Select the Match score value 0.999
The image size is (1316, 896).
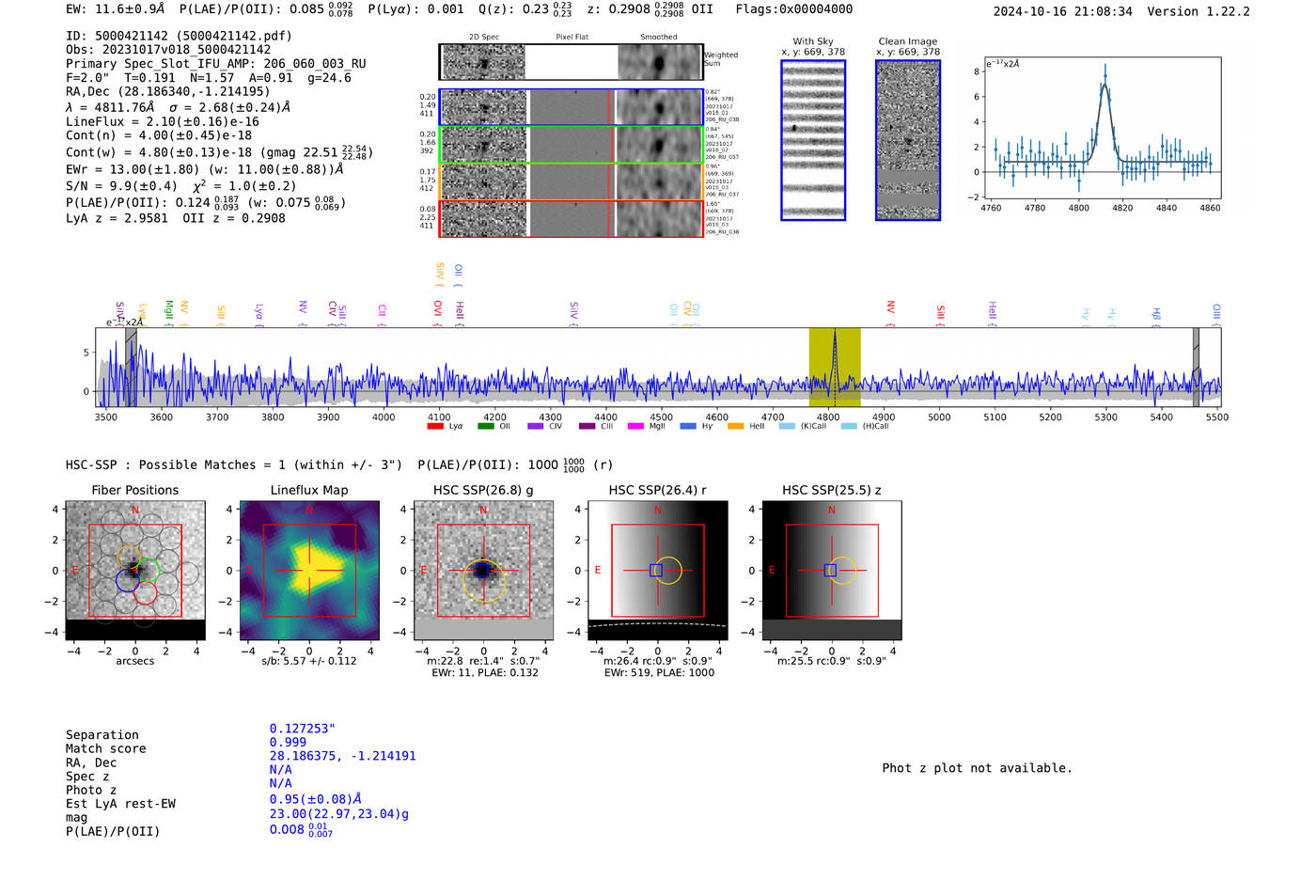(x=288, y=742)
